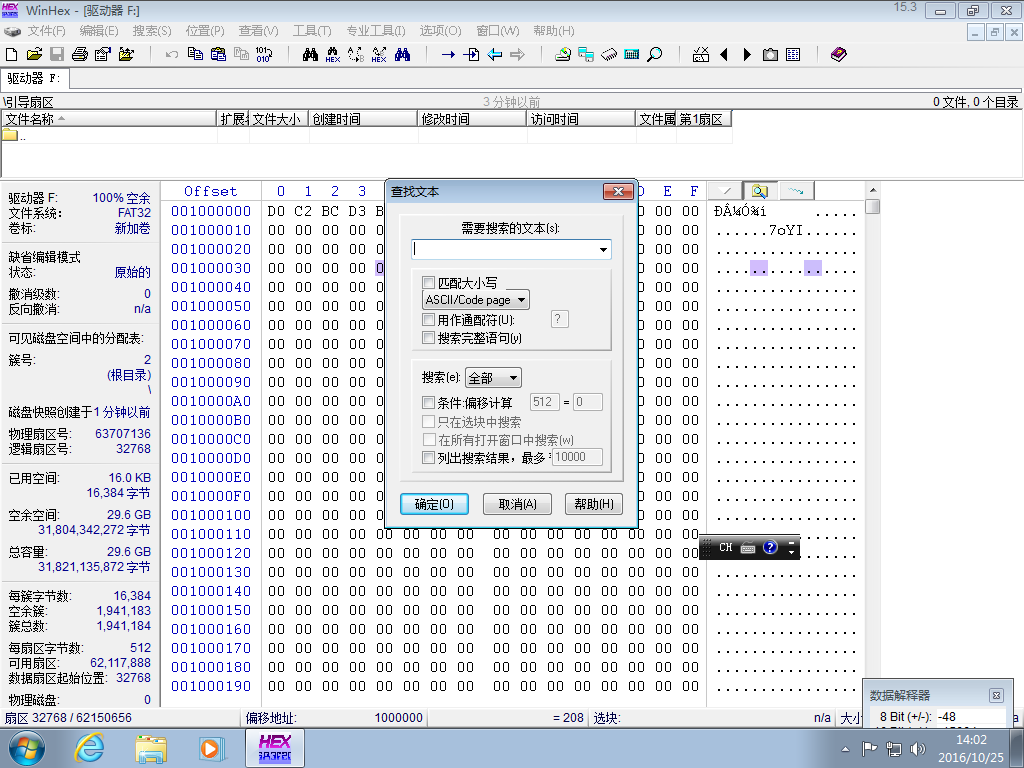Open the 位置(P) menu
This screenshot has height=768, width=1024.
pyautogui.click(x=204, y=31)
